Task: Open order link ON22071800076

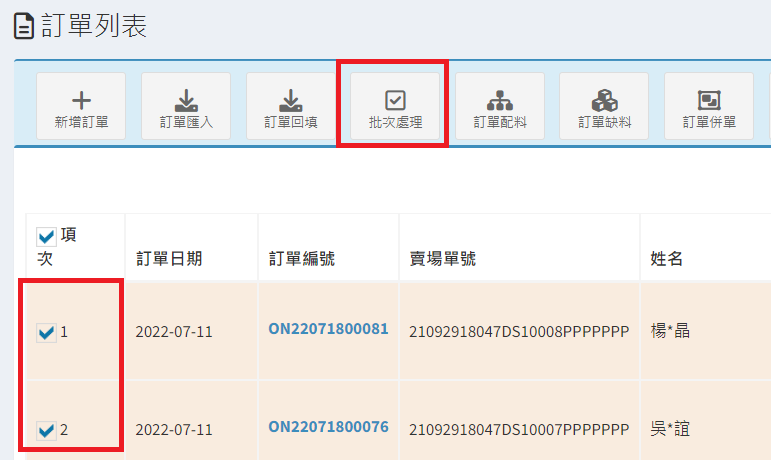Action: pyautogui.click(x=328, y=427)
